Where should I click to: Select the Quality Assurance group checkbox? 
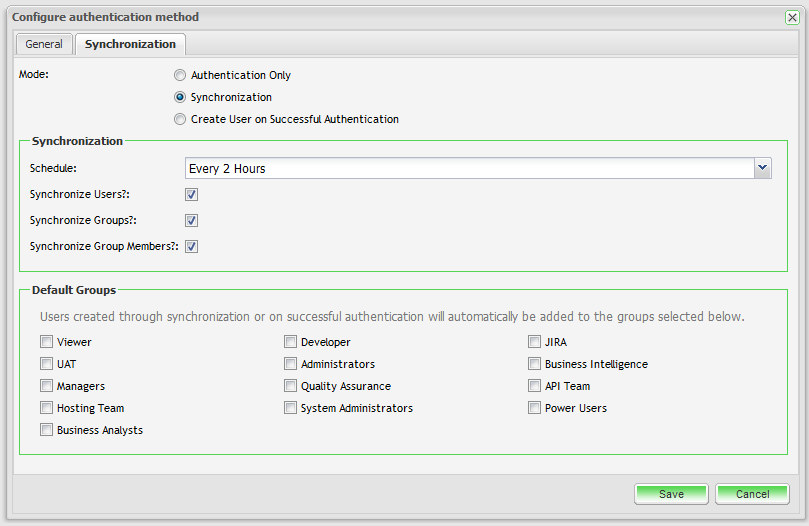291,386
